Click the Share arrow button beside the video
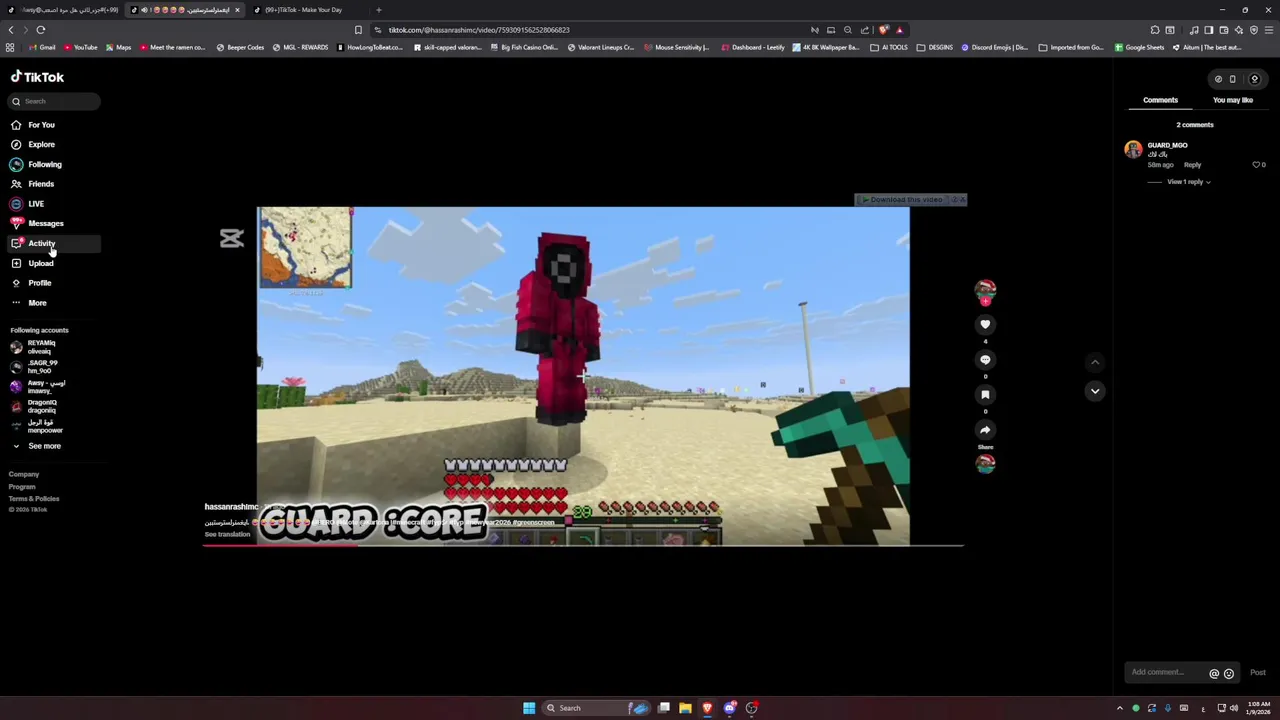 985,430
